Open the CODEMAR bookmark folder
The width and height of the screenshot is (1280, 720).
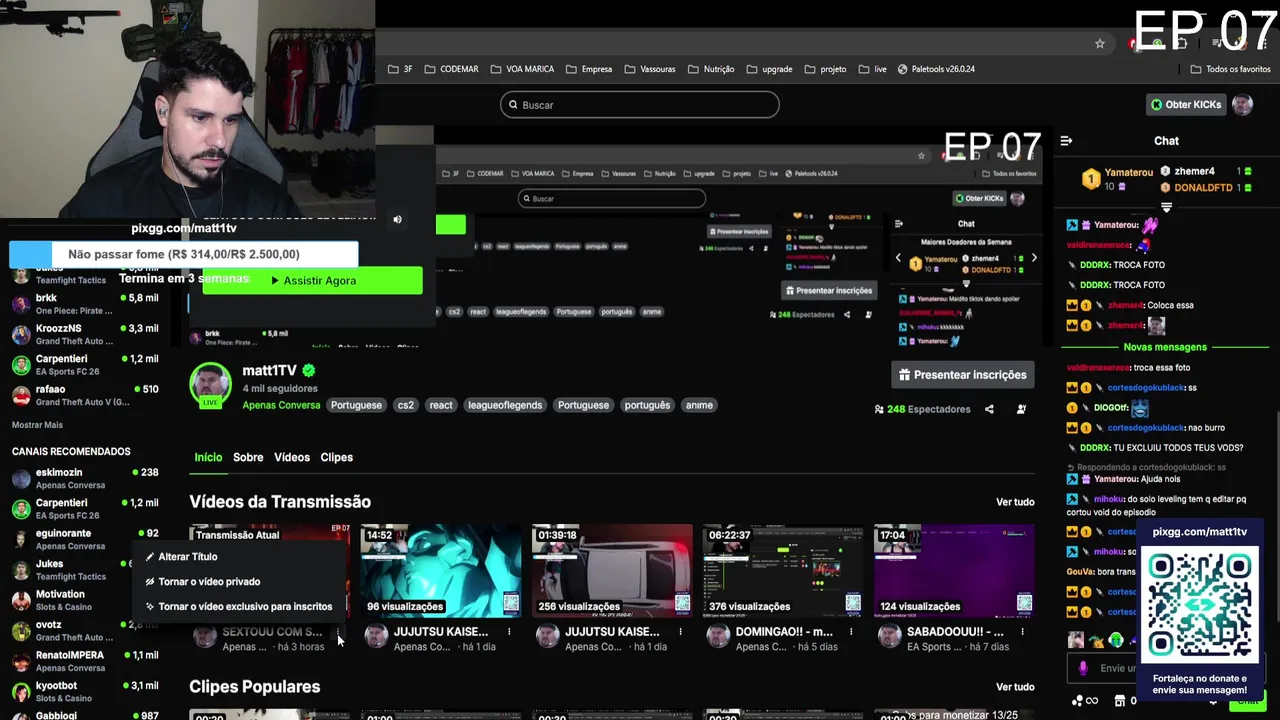click(451, 69)
